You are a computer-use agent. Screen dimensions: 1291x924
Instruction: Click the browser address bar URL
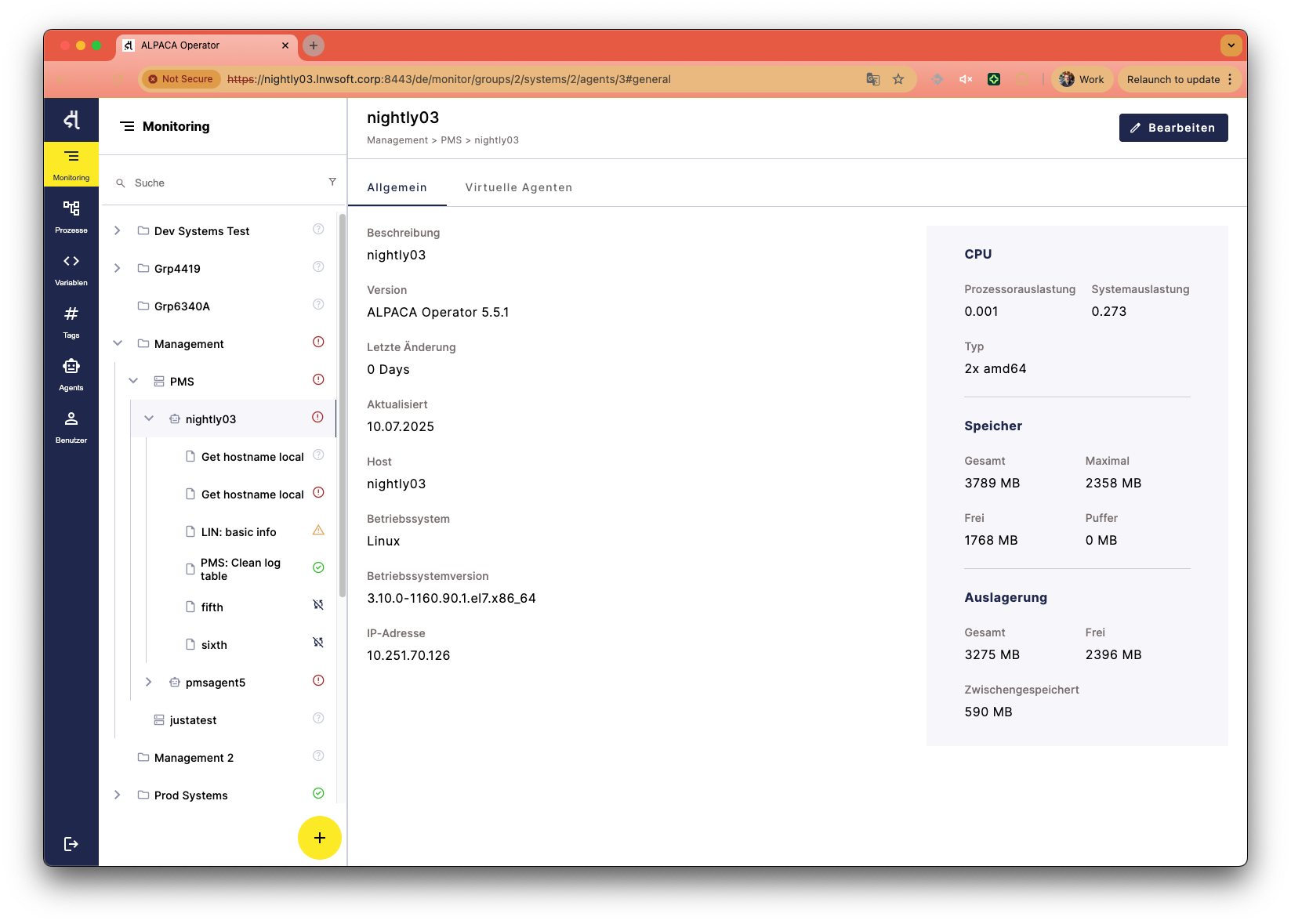[x=449, y=79]
